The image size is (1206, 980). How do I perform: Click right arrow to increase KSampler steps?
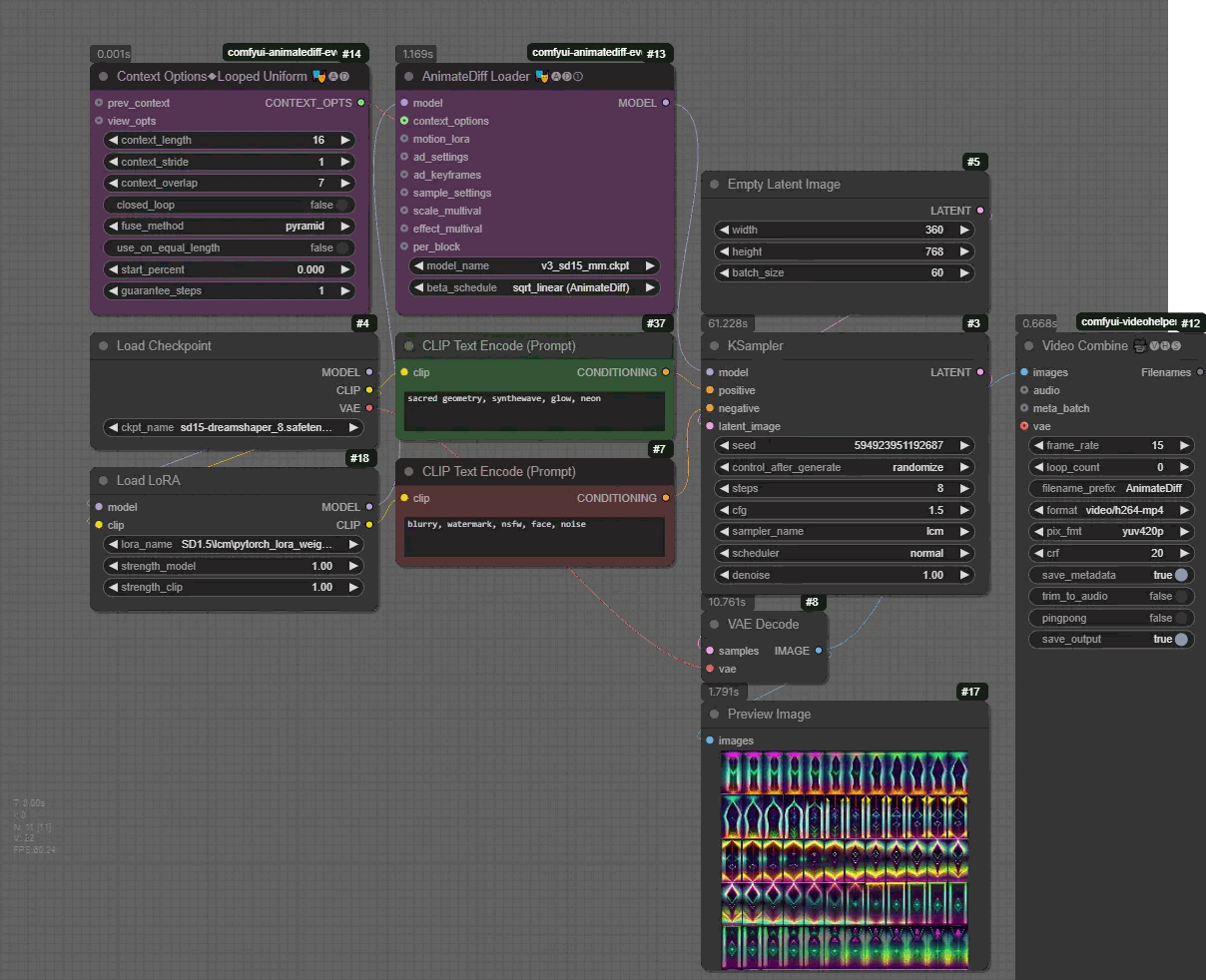coord(964,489)
